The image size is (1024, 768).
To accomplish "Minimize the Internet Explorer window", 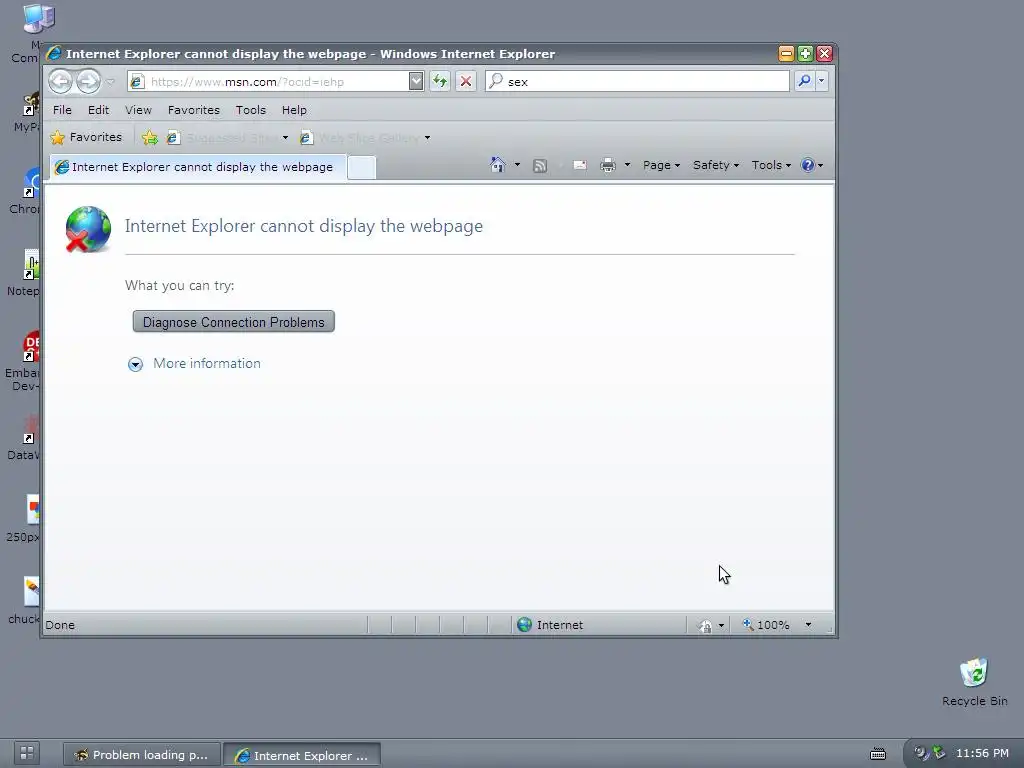I will click(x=786, y=54).
